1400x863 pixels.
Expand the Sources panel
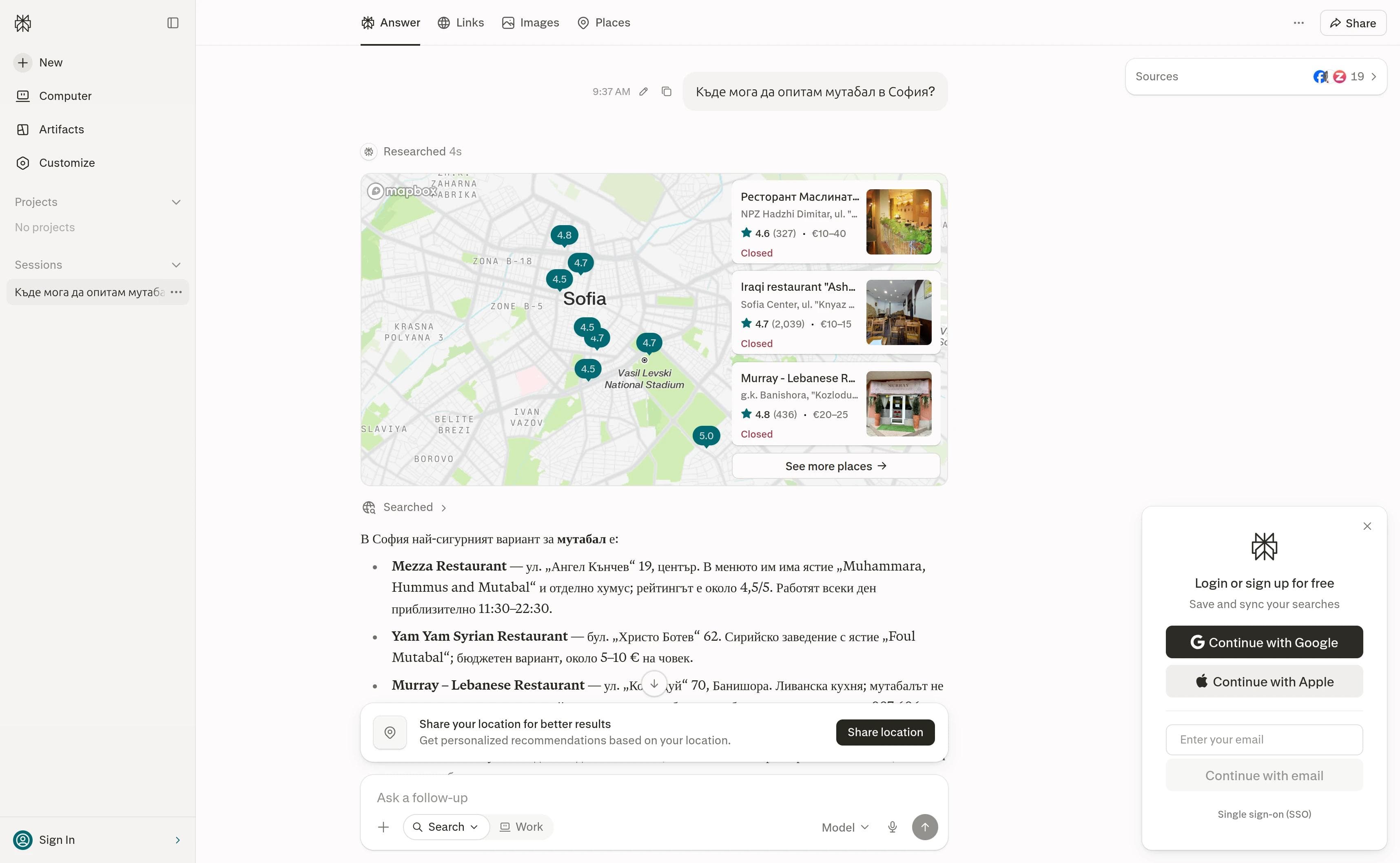click(1256, 77)
